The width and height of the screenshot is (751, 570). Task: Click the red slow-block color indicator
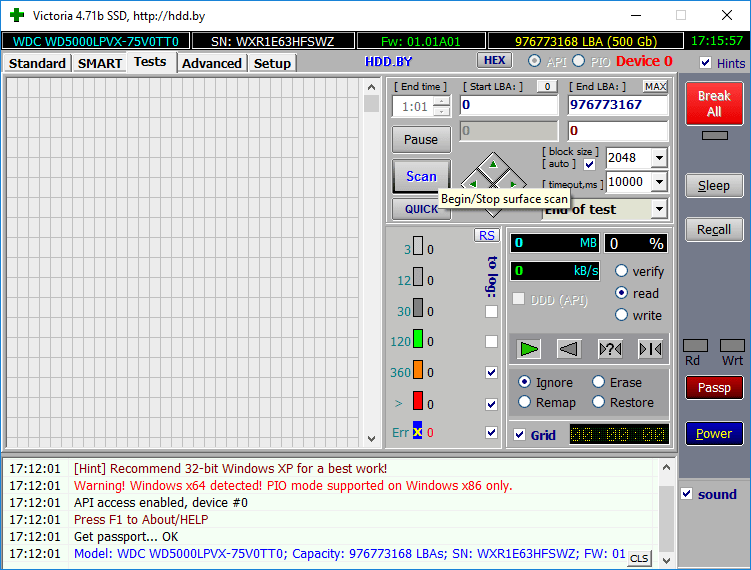pyautogui.click(x=418, y=400)
